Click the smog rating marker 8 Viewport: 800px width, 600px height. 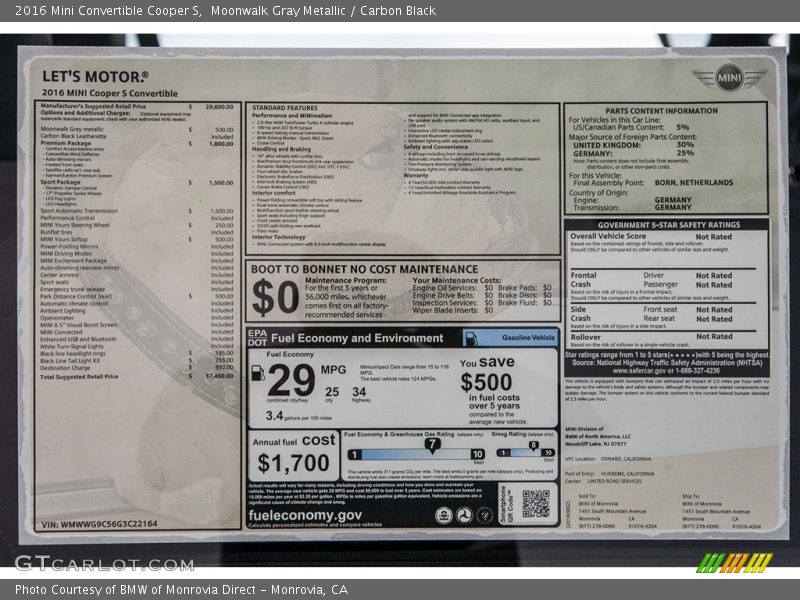533,446
